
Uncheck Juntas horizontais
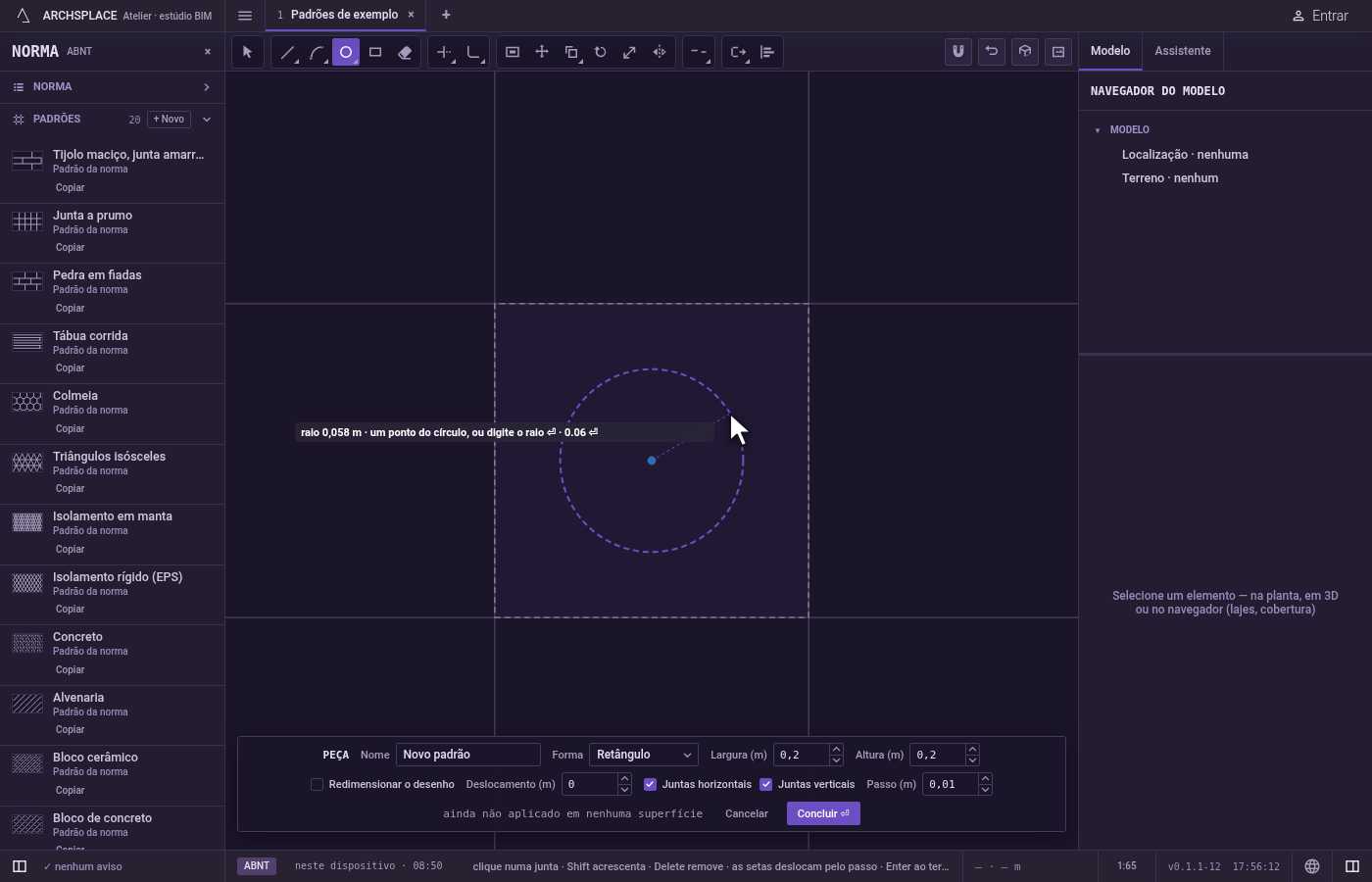tap(650, 784)
